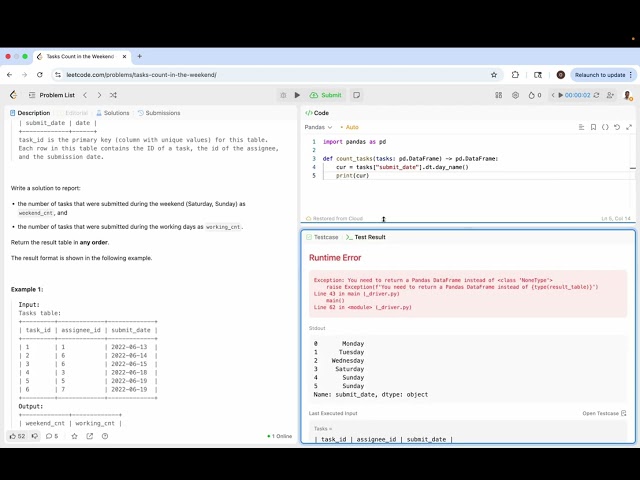Shuffle to a random problem
The height and width of the screenshot is (480, 640).
113,95
